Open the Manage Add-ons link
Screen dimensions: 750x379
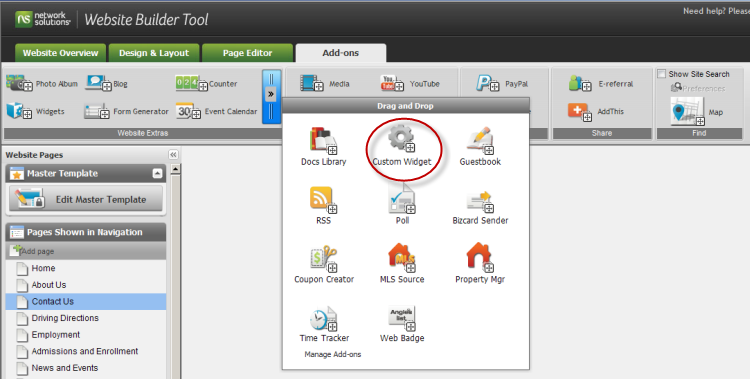(x=333, y=354)
